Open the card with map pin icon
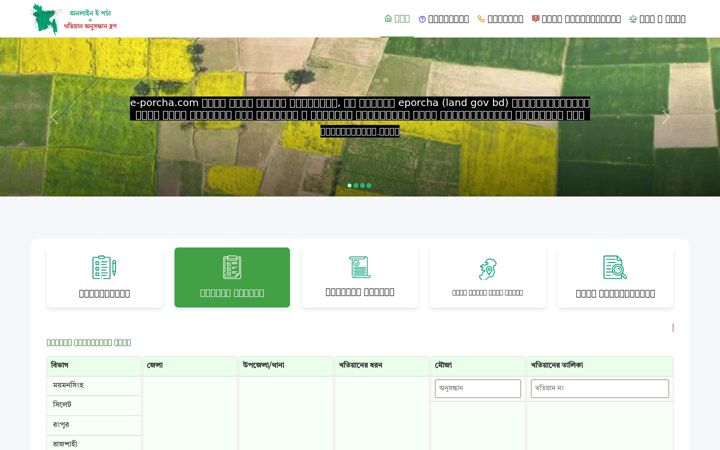The image size is (720, 450). click(x=487, y=277)
